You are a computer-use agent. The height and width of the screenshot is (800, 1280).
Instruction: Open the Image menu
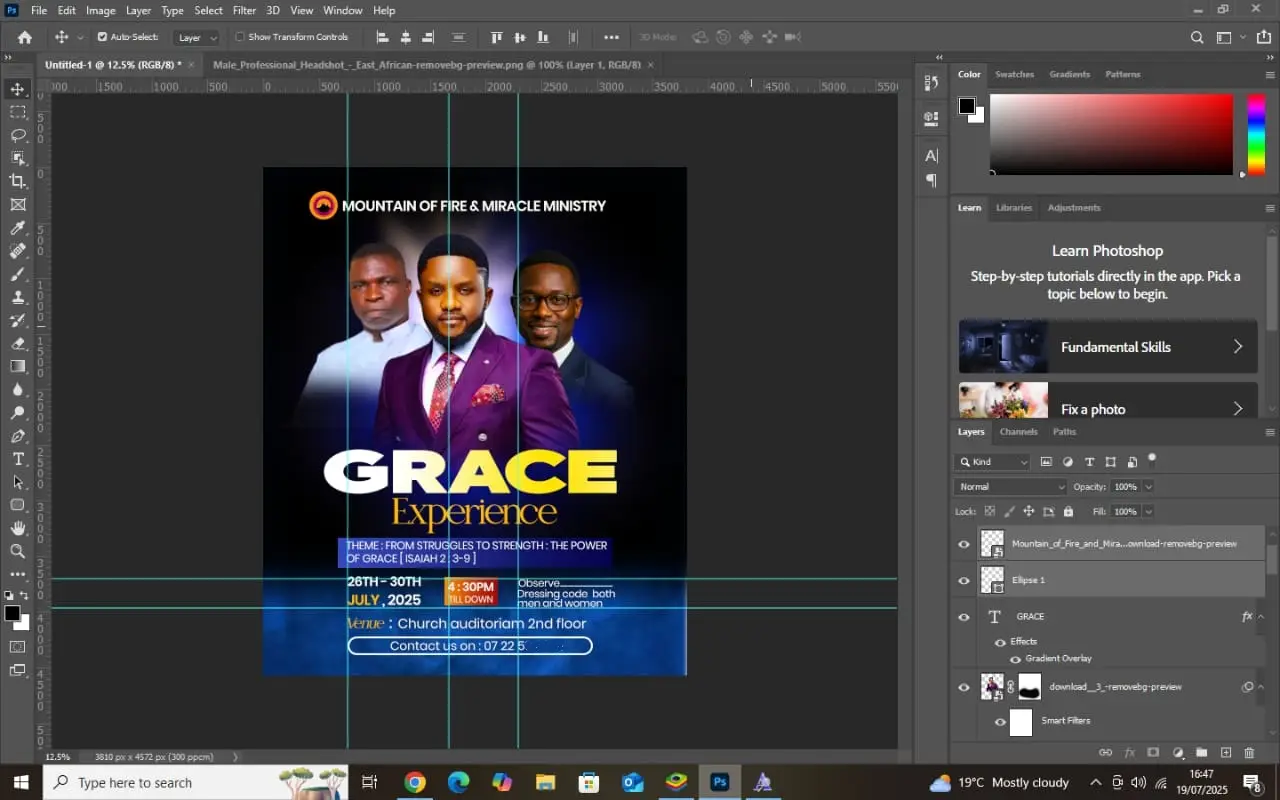pos(100,10)
